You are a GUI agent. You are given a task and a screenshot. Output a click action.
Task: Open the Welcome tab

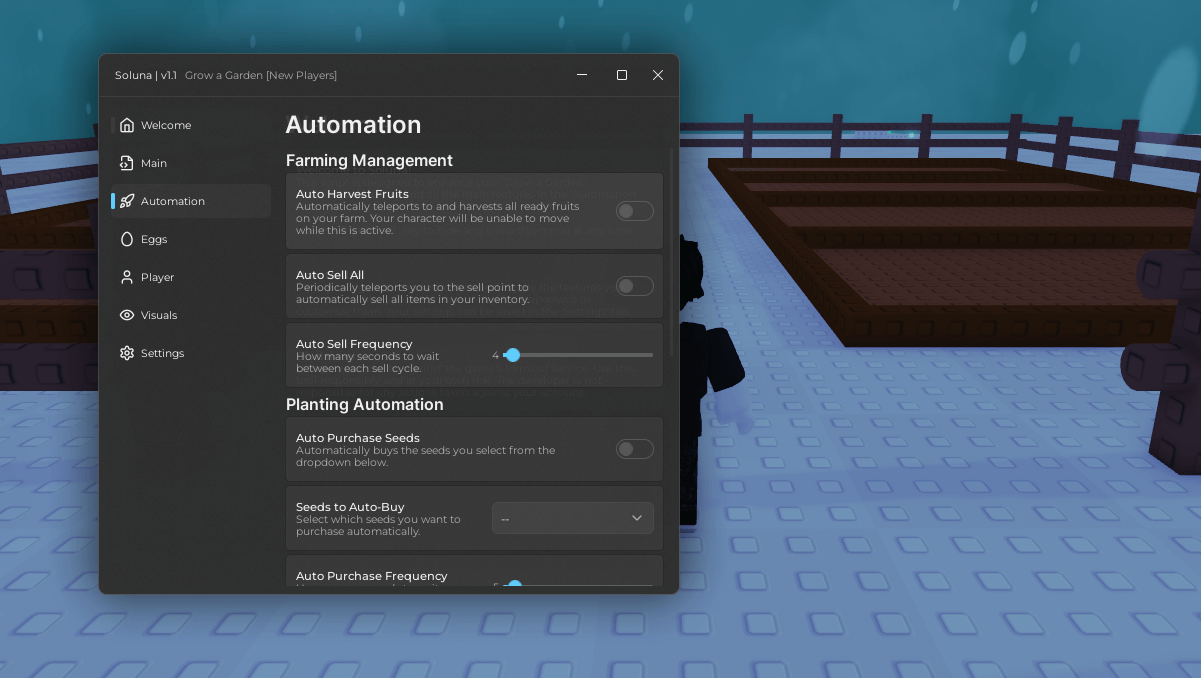pos(190,125)
